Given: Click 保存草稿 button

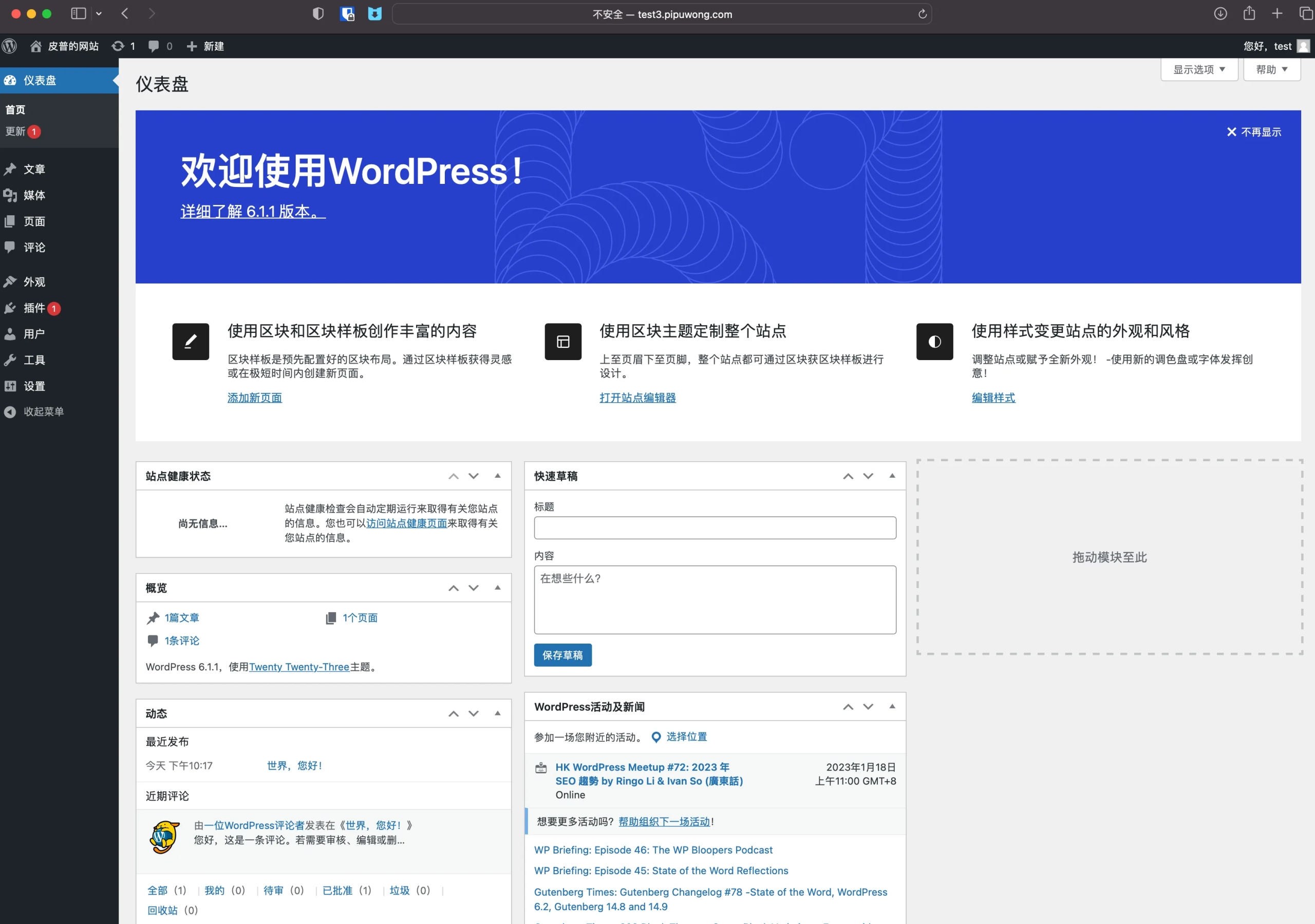Looking at the screenshot, I should (562, 655).
